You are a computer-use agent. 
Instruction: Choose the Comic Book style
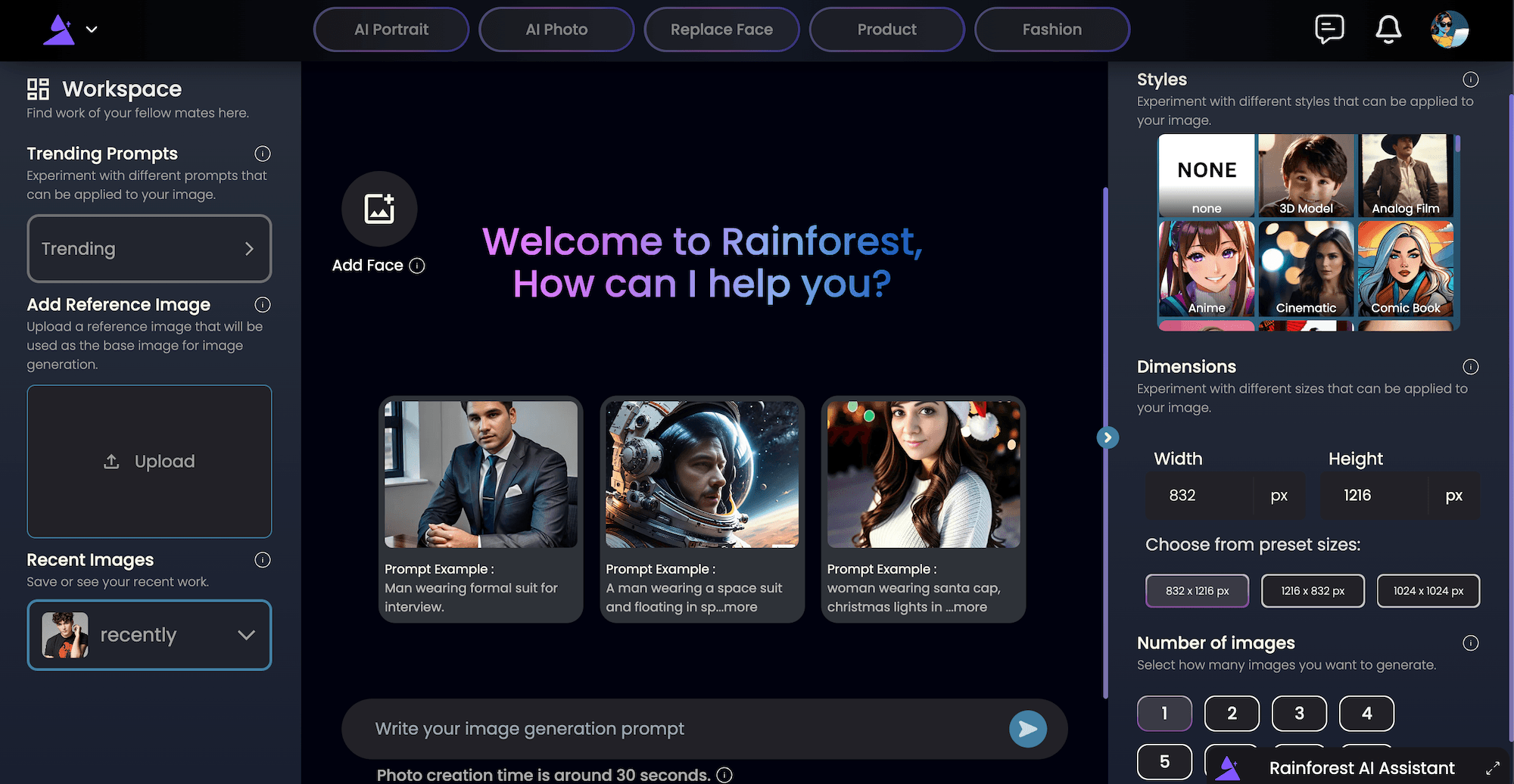click(1406, 269)
